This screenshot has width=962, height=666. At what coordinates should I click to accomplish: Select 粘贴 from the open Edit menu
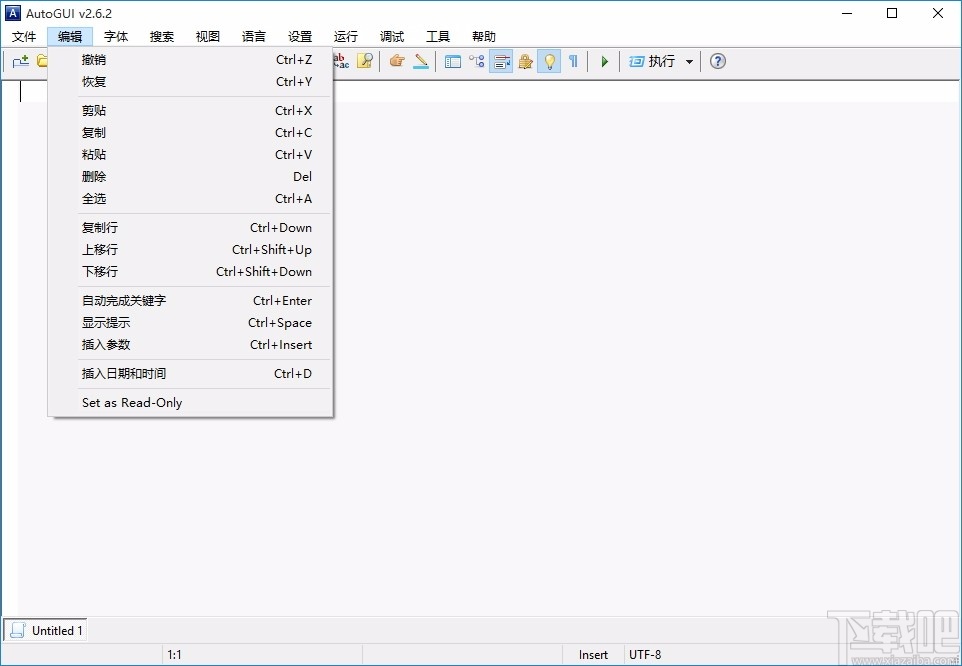[x=93, y=154]
